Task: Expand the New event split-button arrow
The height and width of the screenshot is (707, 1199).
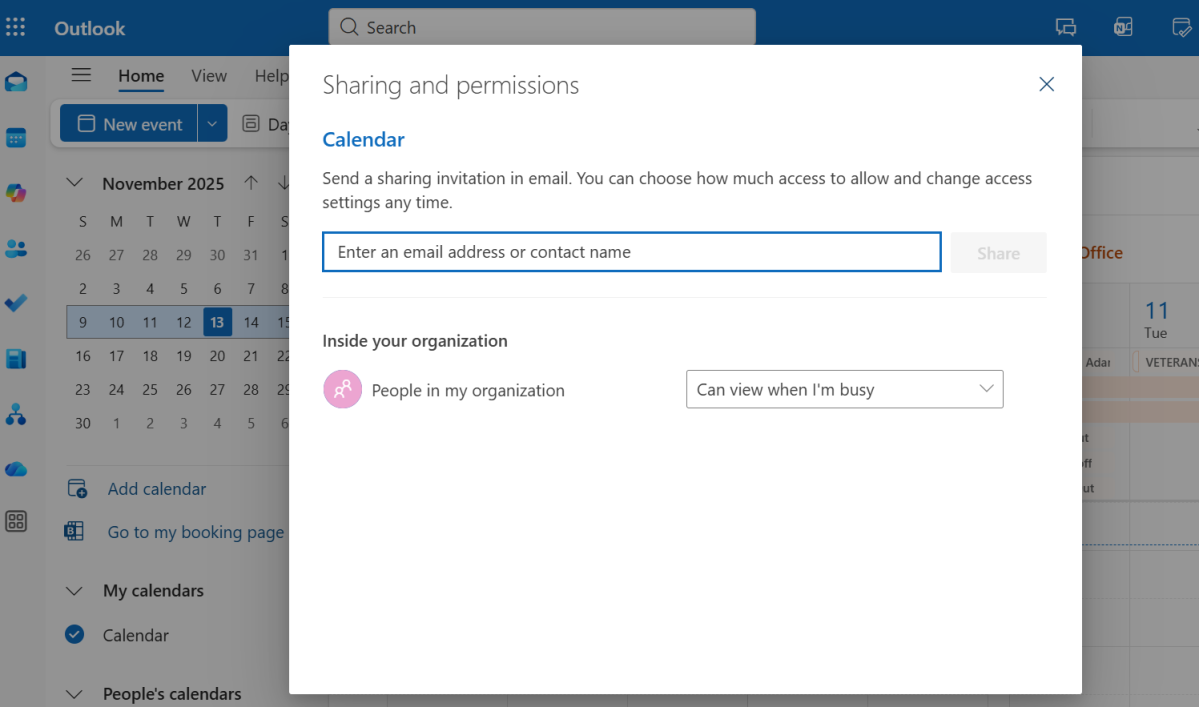Action: [x=211, y=122]
